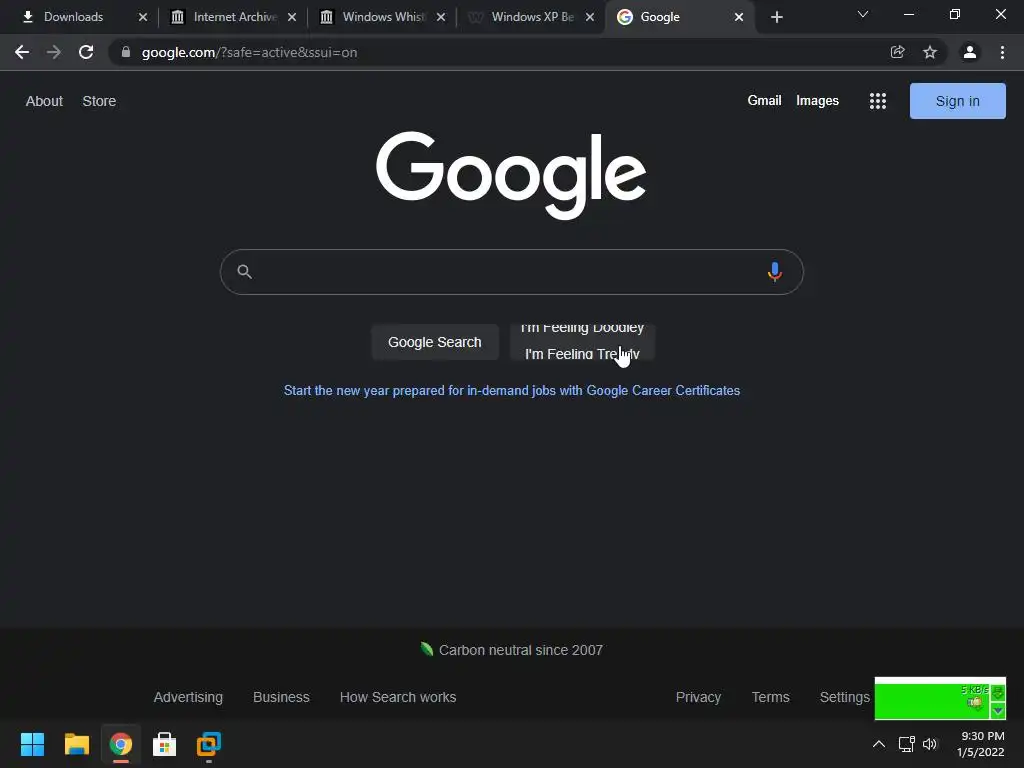The image size is (1024, 768).
Task: Open the Google Store link
Action: click(x=99, y=101)
